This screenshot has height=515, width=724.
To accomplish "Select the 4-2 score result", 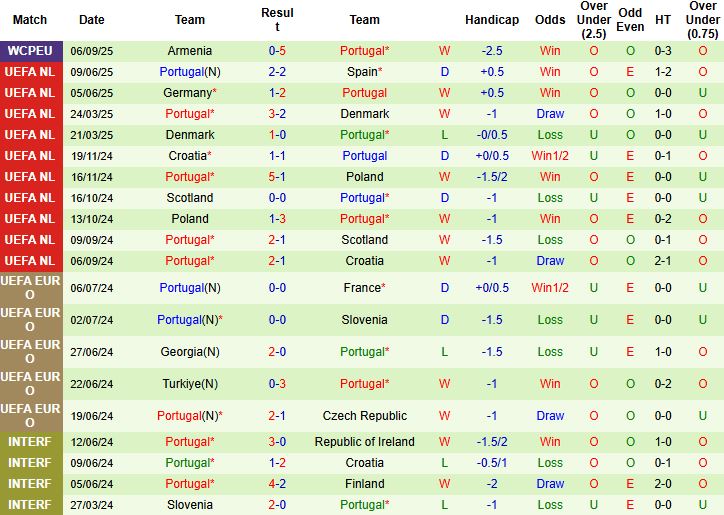I will 277,484.
